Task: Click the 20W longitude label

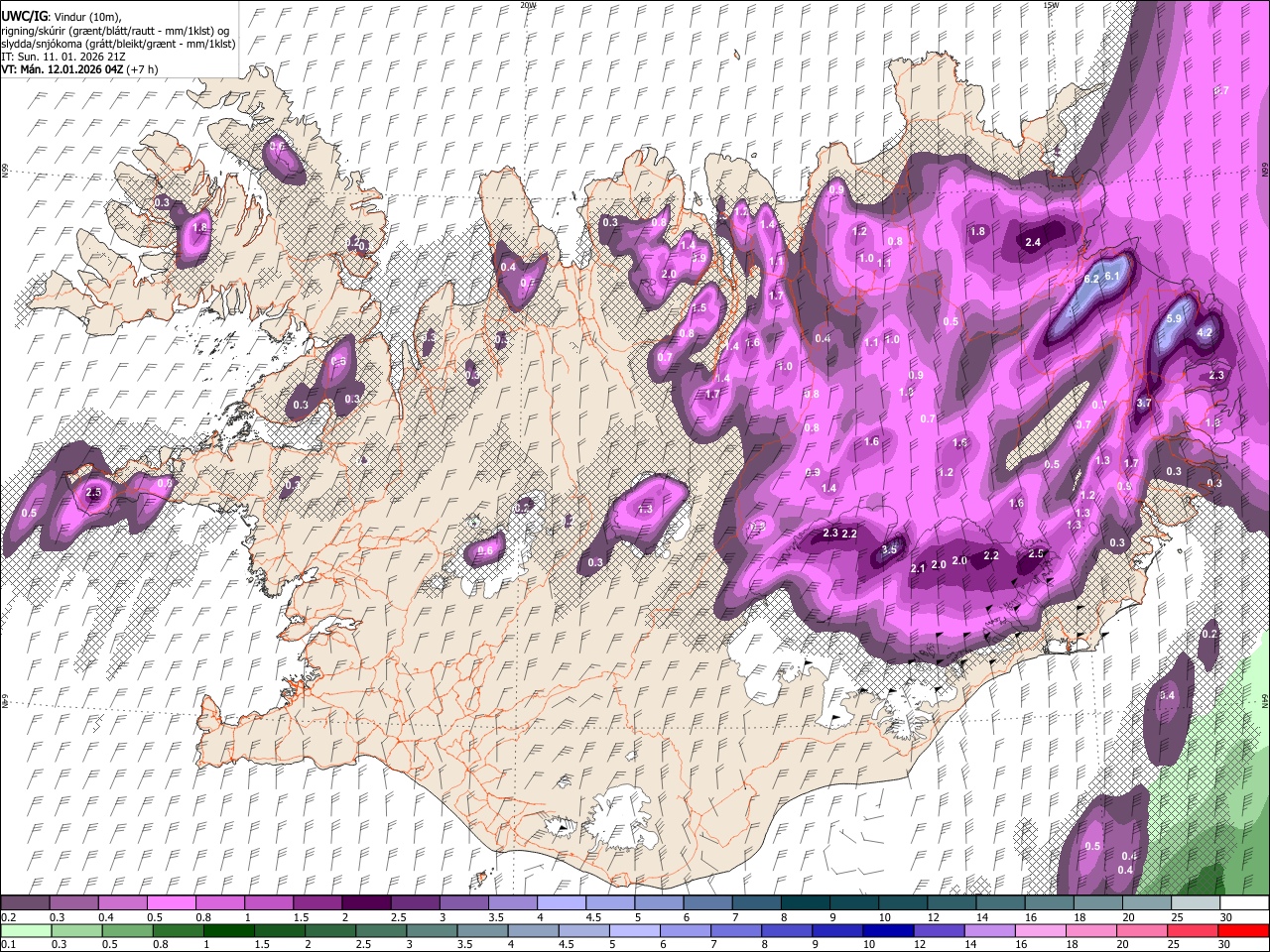Action: pos(529,5)
